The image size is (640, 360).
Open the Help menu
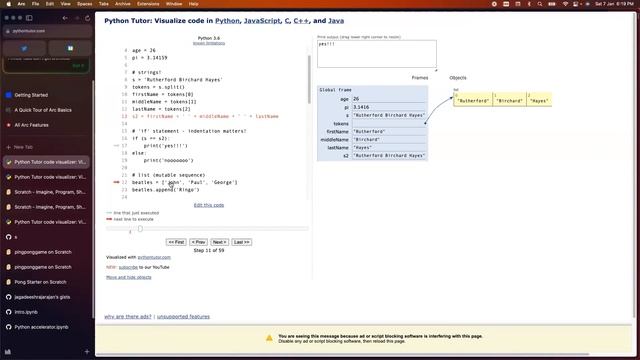[193, 4]
